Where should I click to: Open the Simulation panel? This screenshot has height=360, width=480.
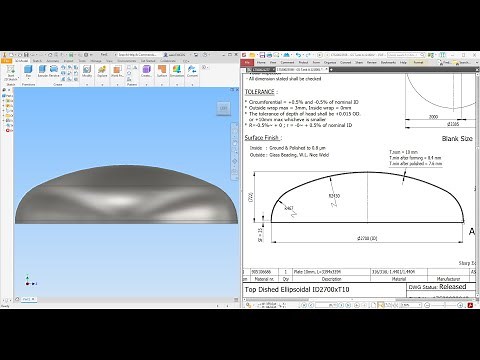tap(177, 71)
